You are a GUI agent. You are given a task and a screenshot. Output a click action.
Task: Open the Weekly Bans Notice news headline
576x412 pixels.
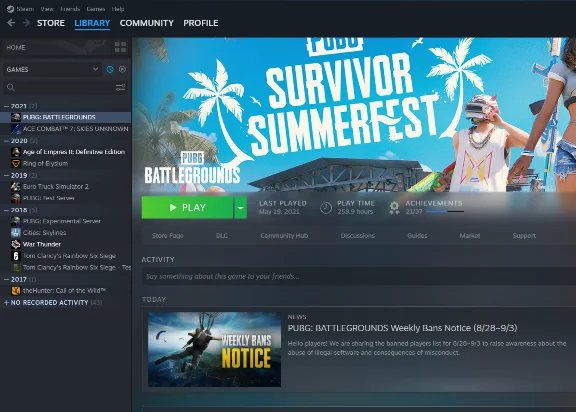[402, 328]
